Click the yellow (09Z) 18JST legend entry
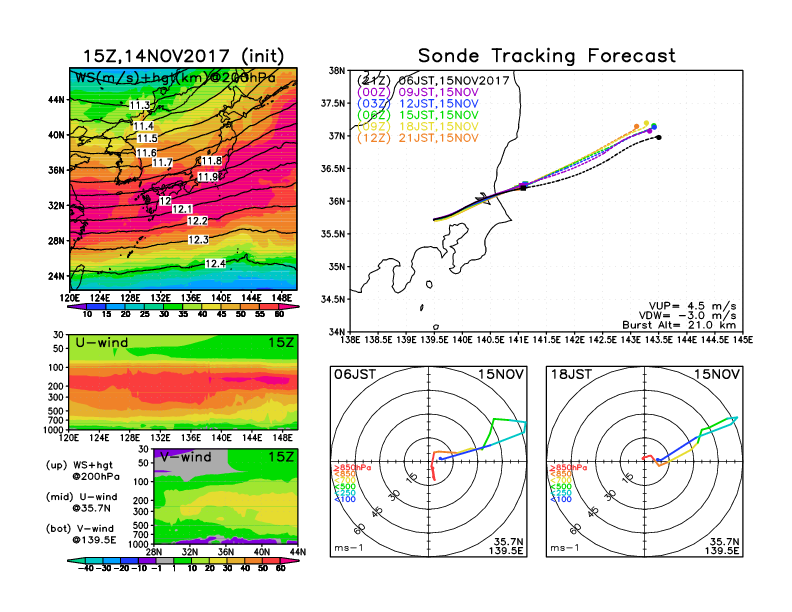792x612 pixels. click(x=418, y=126)
